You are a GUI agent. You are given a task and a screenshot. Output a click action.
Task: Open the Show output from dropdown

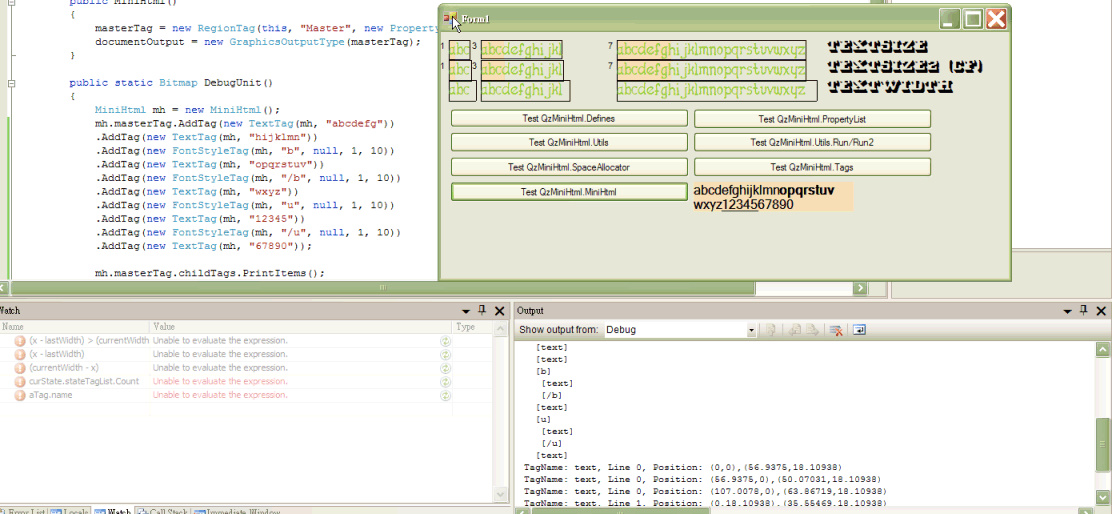coord(751,330)
